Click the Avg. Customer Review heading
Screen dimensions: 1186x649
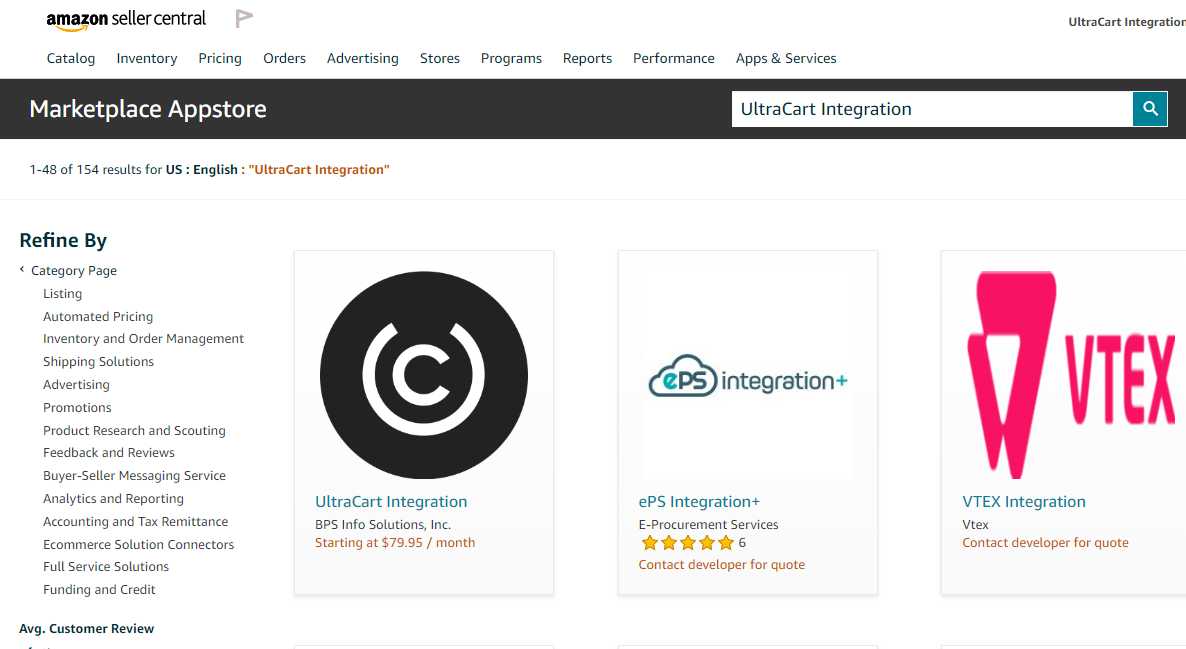86,629
